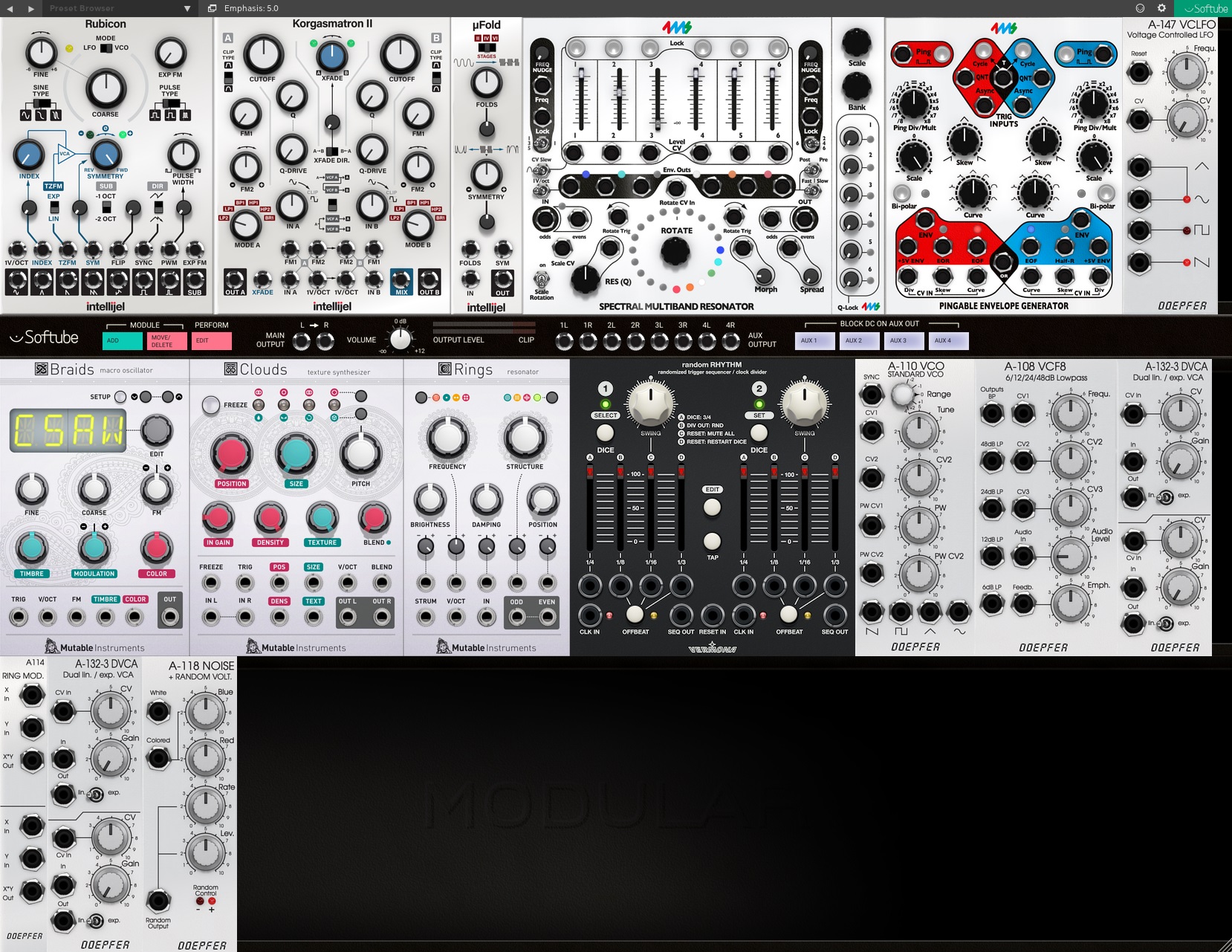Click random RHYTHM SELECT 1 button
The height and width of the screenshot is (952, 1232).
(605, 432)
